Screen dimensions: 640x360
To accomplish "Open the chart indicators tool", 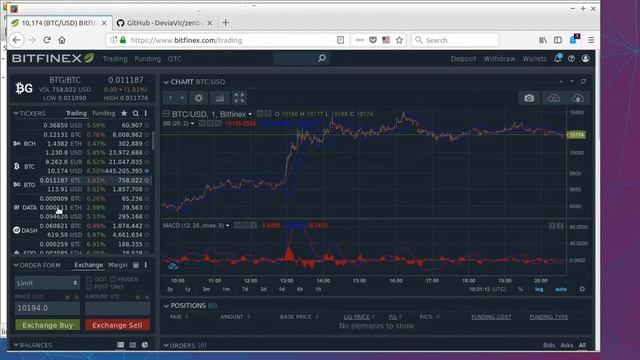I will click(220, 98).
